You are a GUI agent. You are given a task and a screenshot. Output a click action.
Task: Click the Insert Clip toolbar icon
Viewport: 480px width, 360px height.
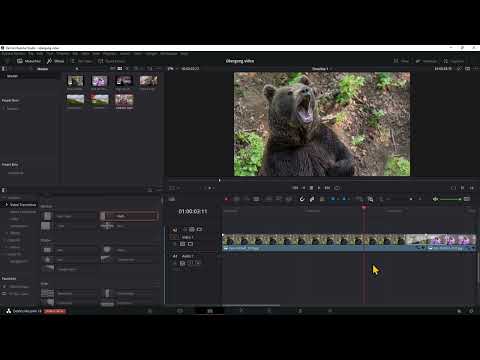269,199
